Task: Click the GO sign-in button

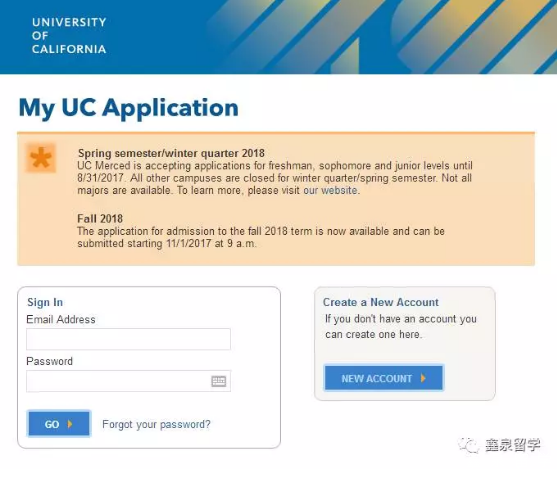Action: pyautogui.click(x=59, y=423)
